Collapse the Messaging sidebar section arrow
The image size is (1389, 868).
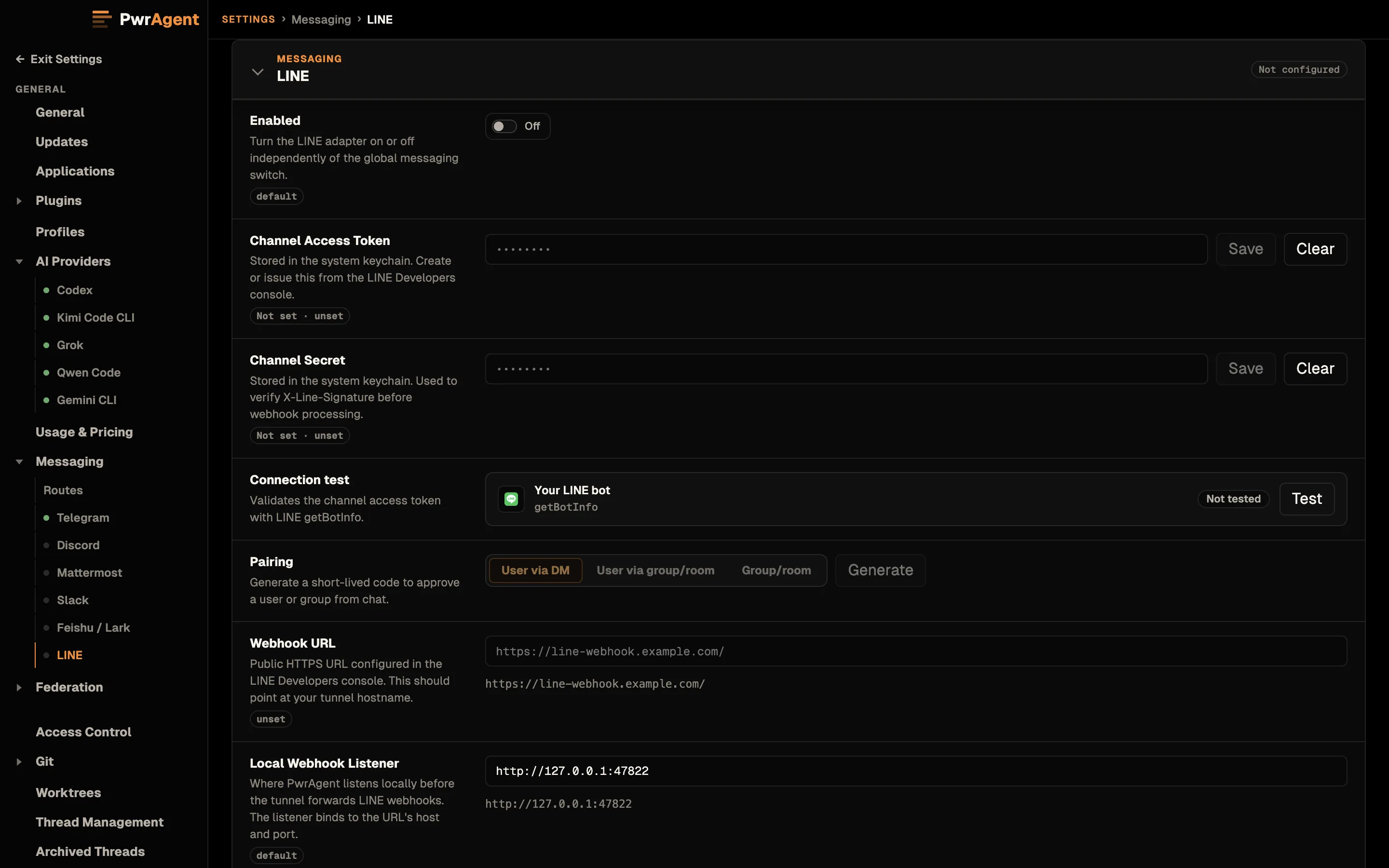coord(19,461)
